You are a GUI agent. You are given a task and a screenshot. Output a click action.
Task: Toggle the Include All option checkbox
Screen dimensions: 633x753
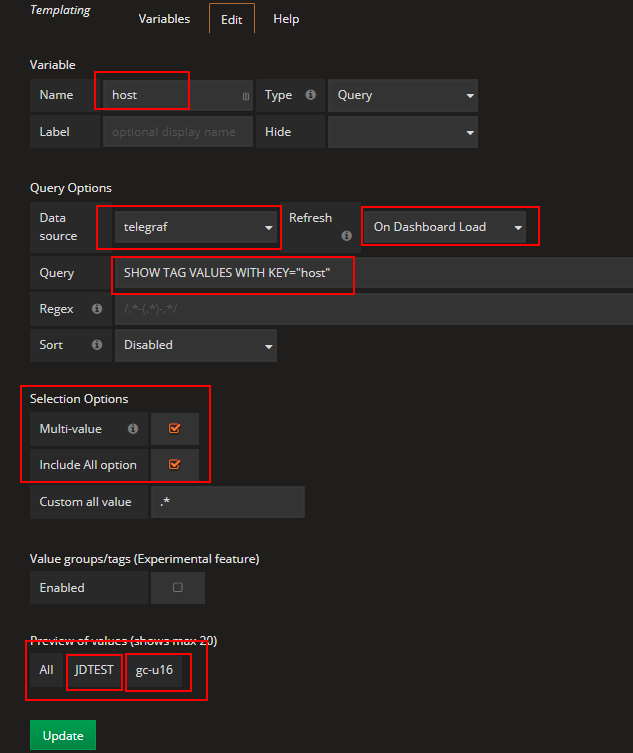[x=174, y=464]
